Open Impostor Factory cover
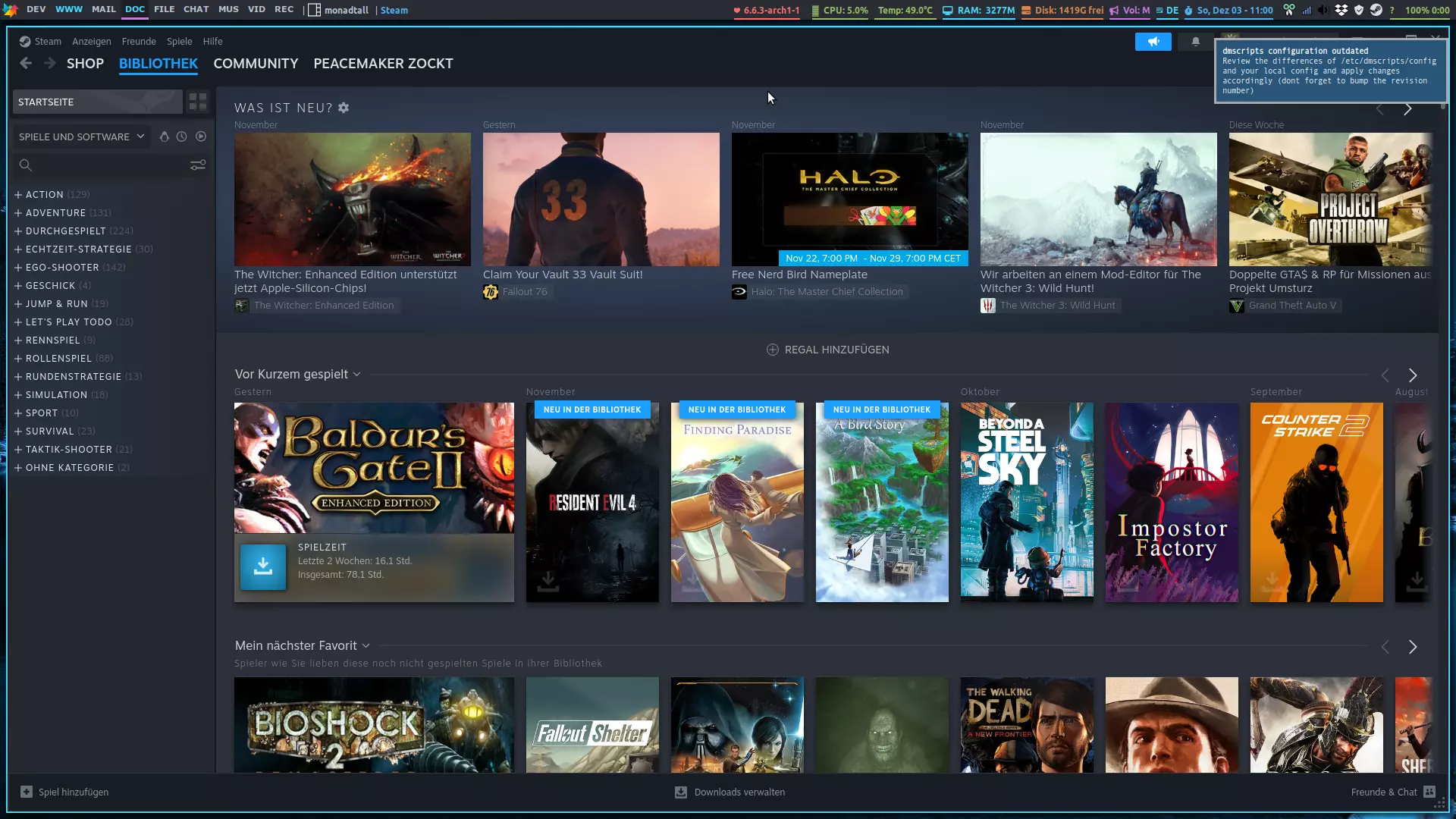Viewport: 1456px width, 819px height. [x=1172, y=502]
